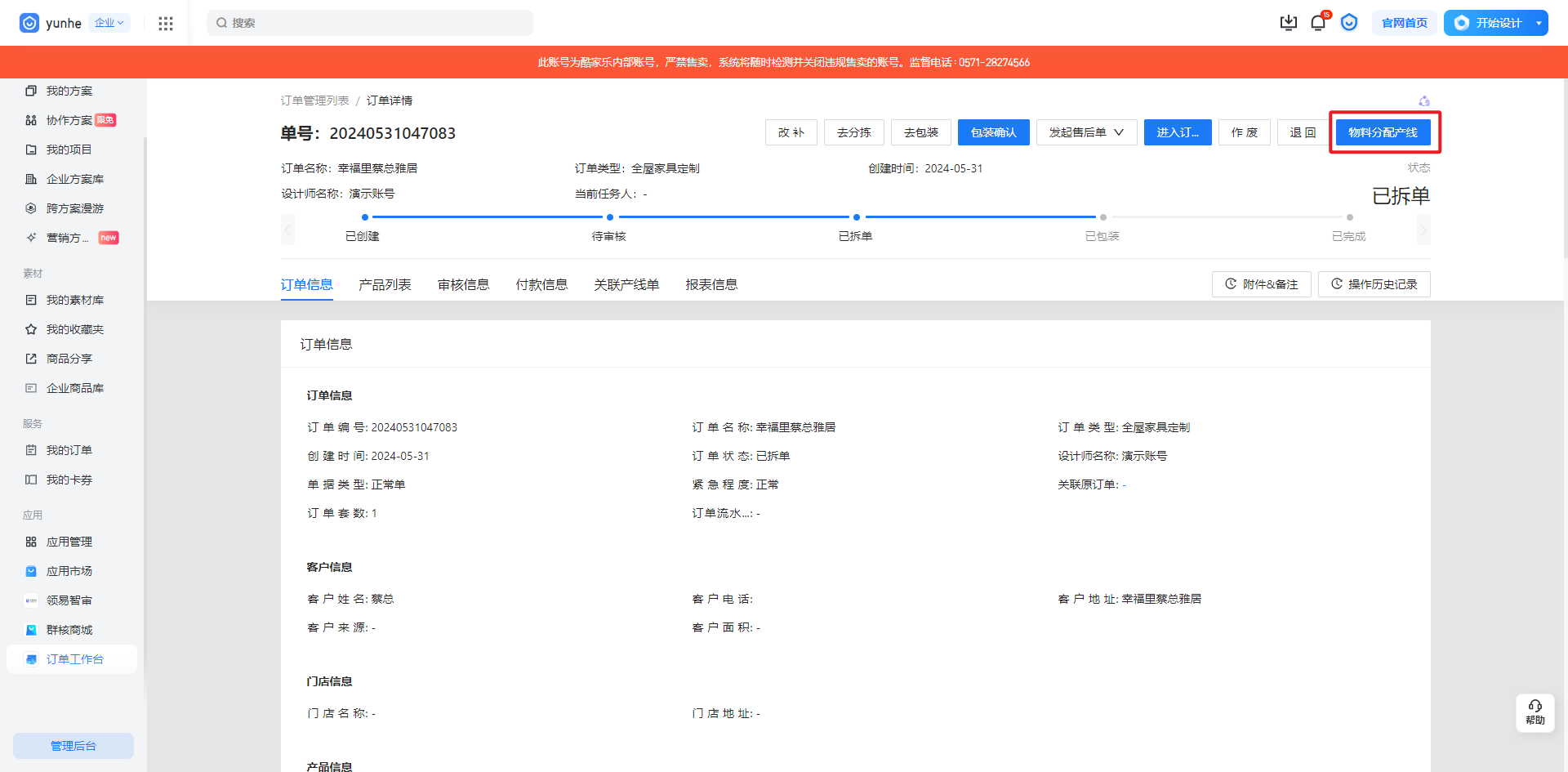Click the 已拆单 progress step dot

[856, 217]
